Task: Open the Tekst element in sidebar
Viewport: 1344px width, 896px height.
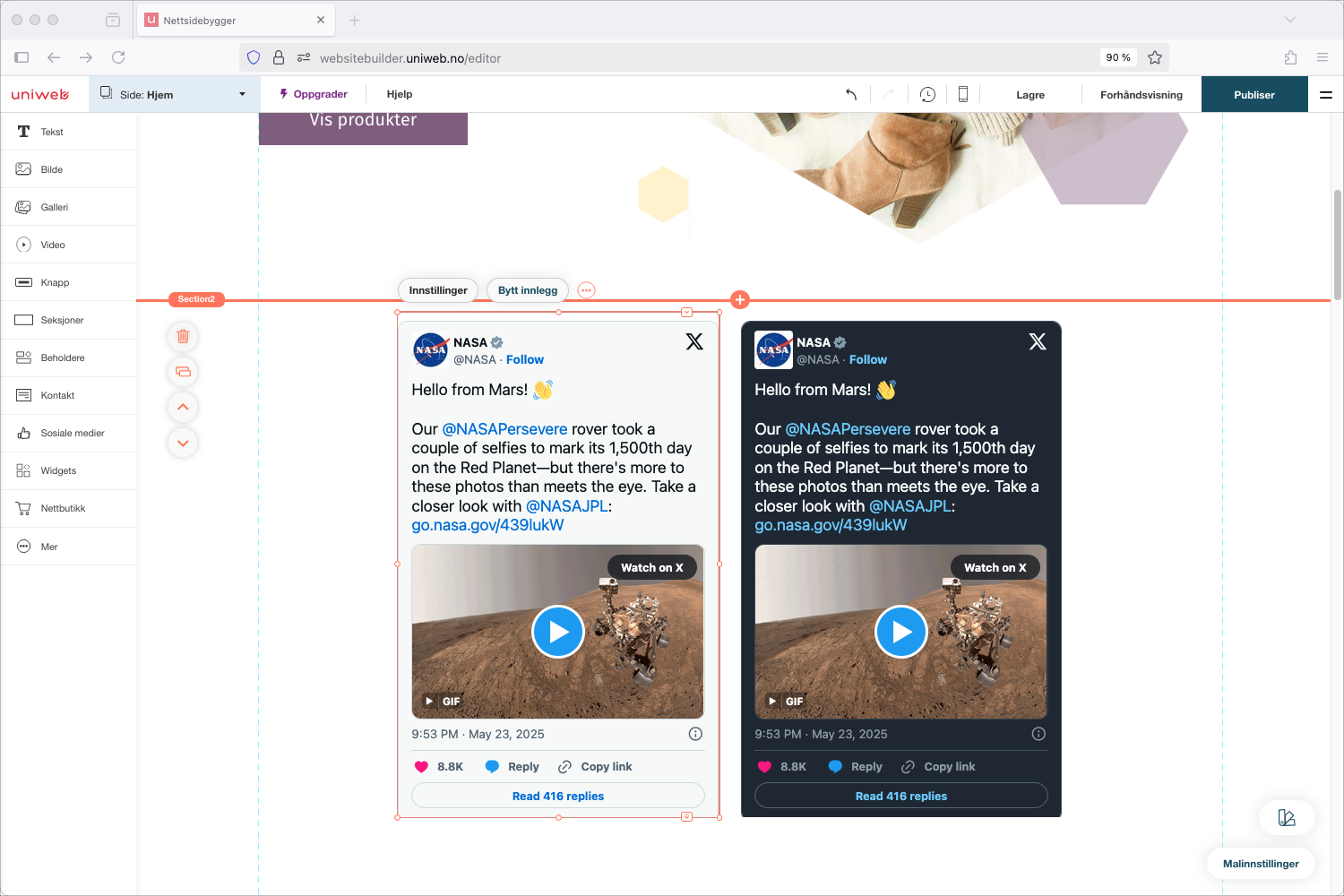Action: point(68,132)
